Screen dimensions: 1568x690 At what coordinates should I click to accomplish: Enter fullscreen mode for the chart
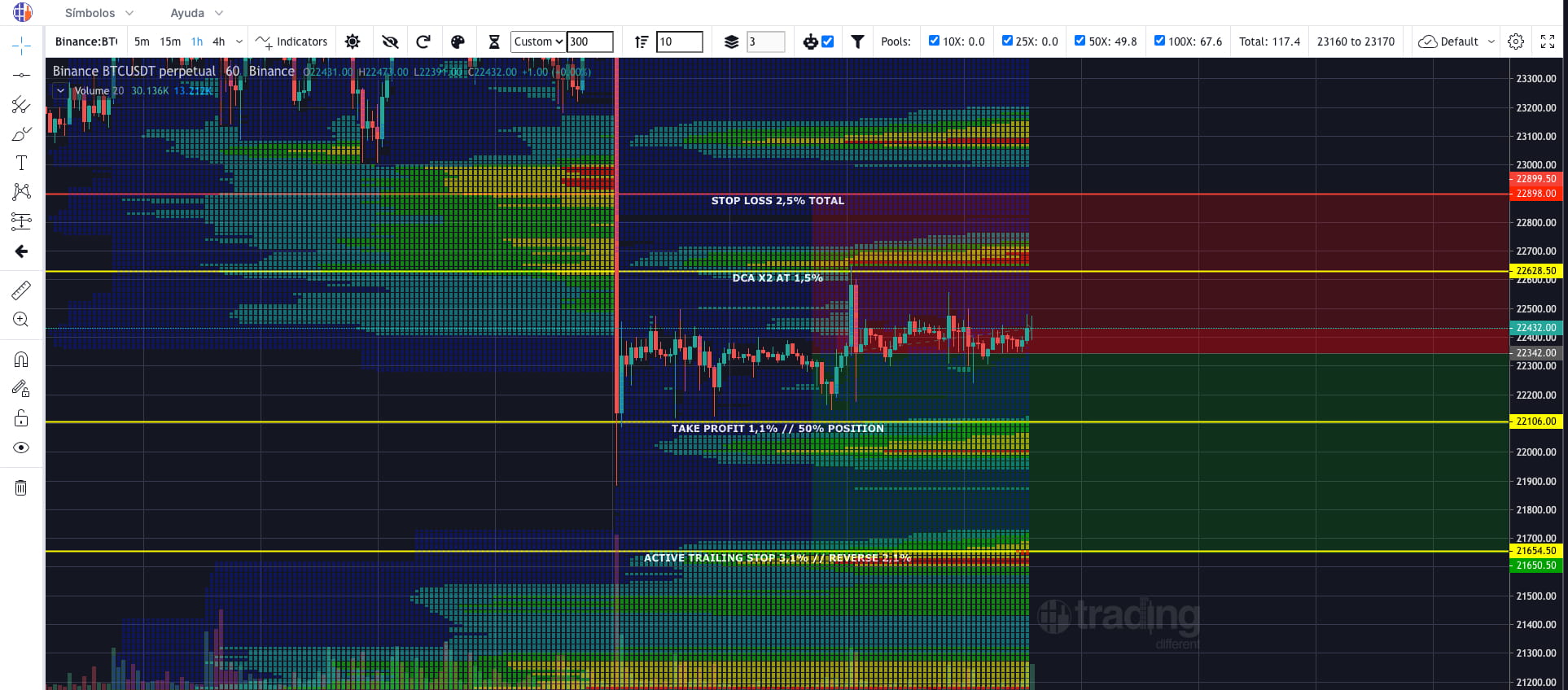(x=1548, y=41)
